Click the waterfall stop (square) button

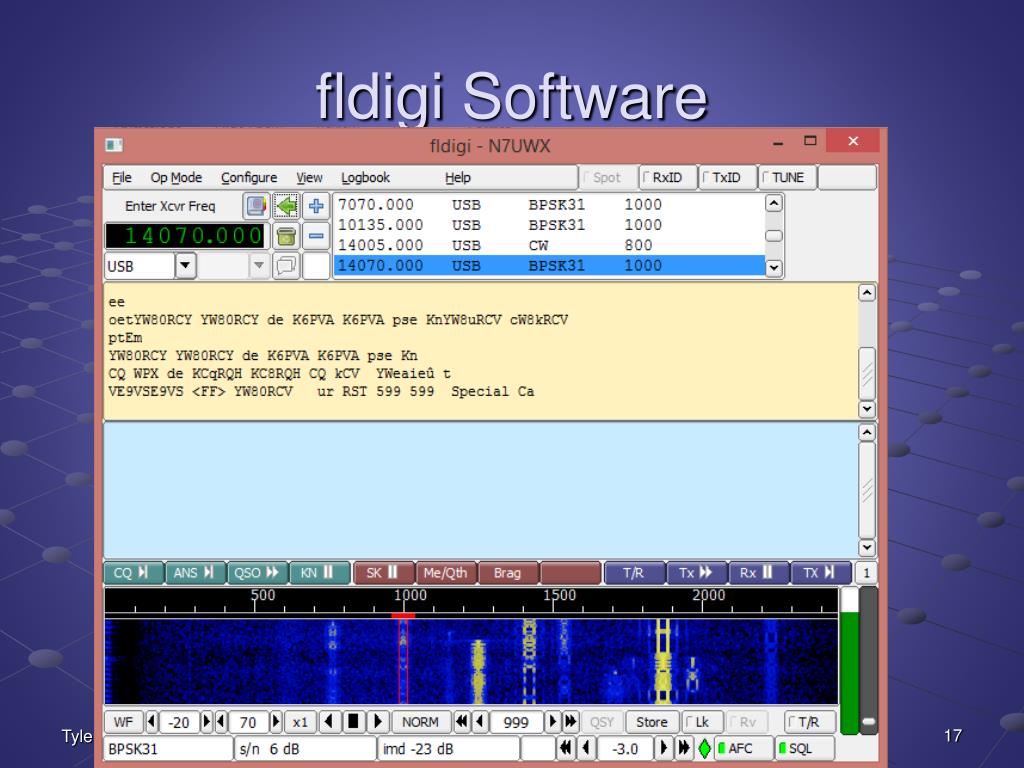coord(353,722)
